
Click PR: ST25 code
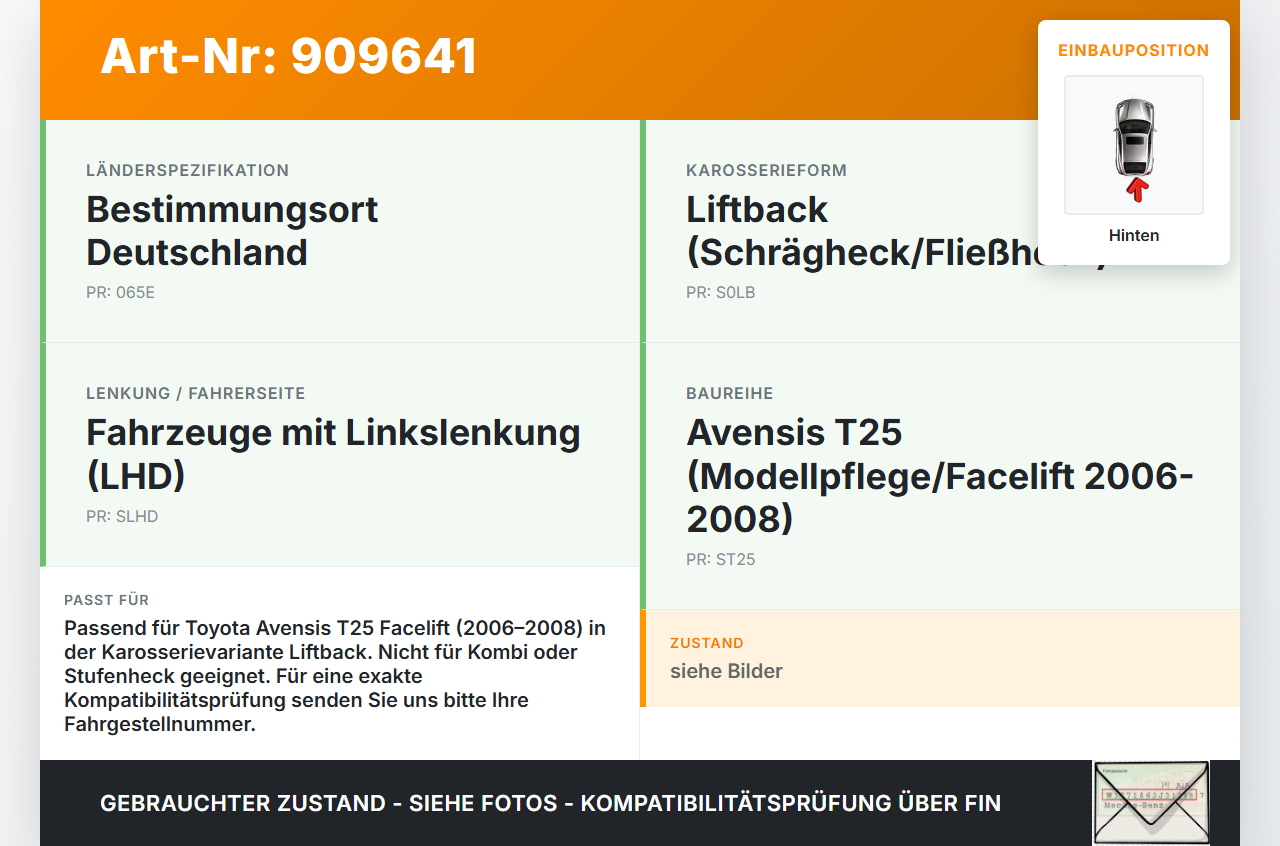721,560
